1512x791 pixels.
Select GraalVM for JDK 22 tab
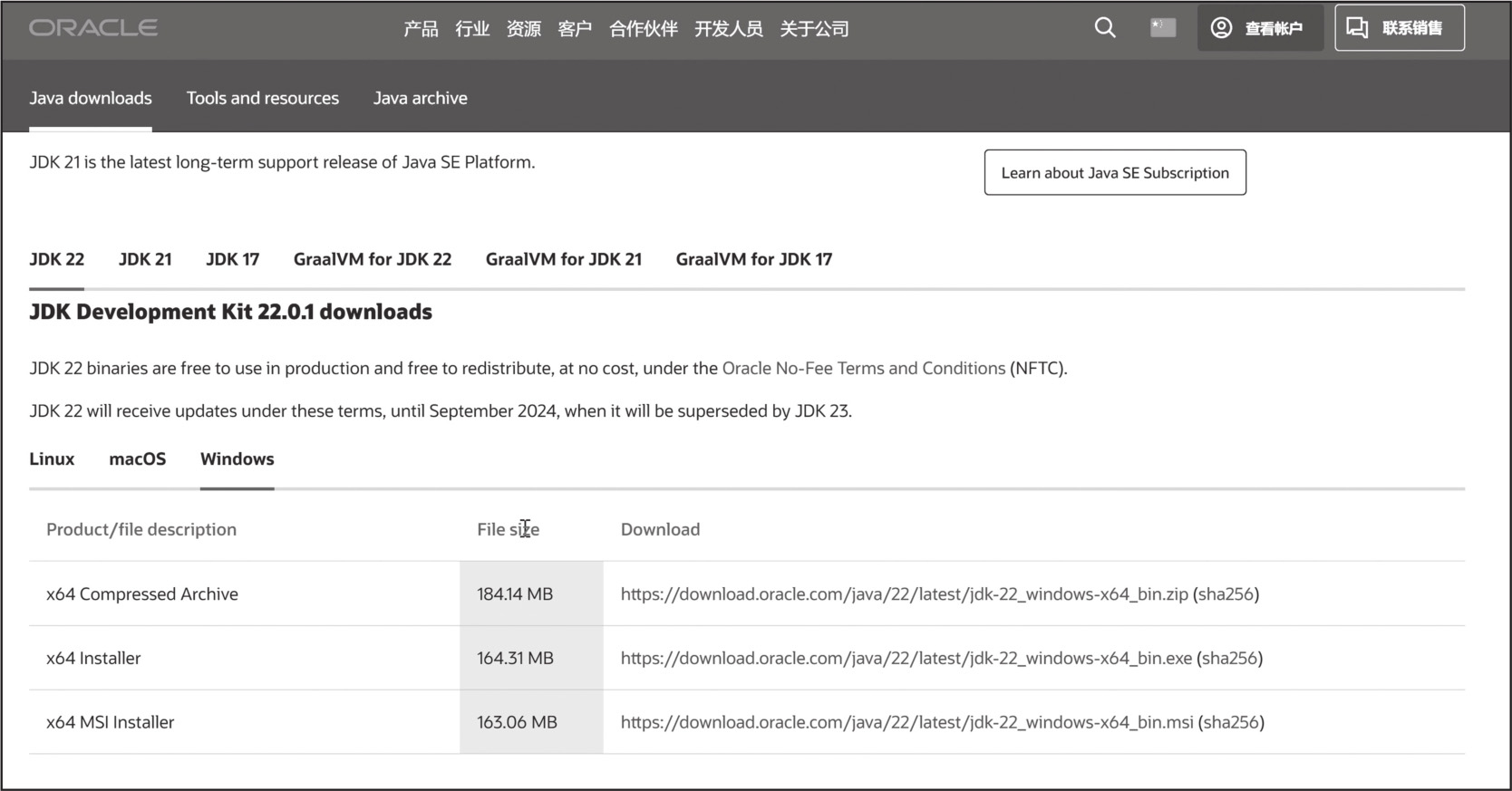pyautogui.click(x=373, y=259)
